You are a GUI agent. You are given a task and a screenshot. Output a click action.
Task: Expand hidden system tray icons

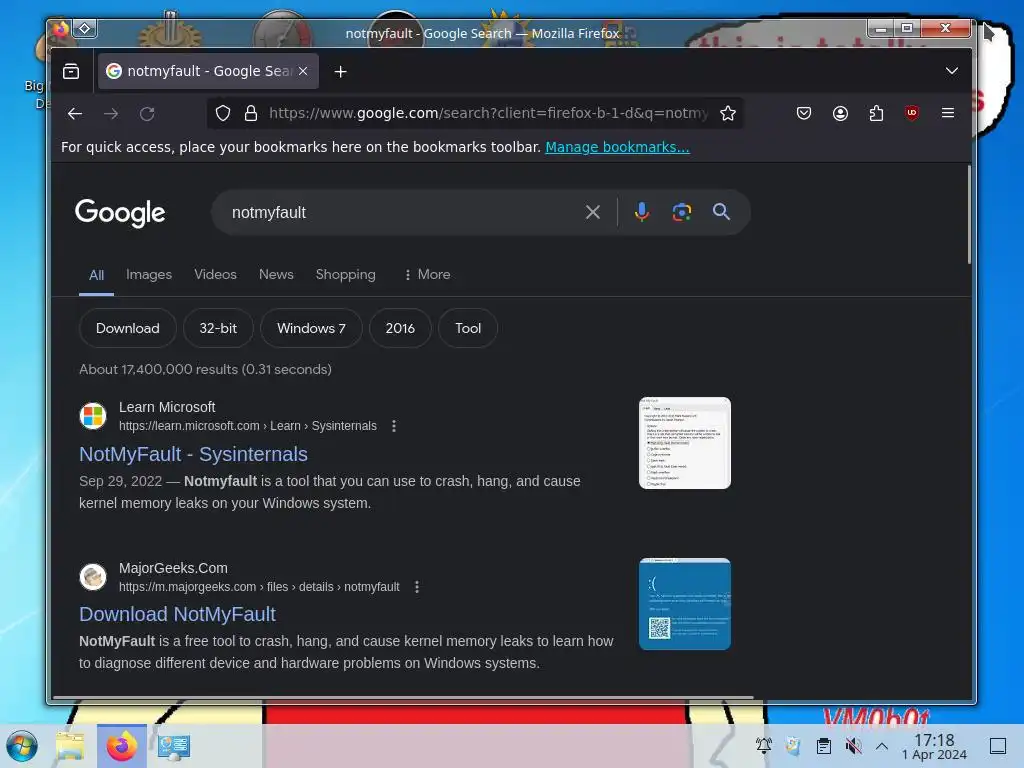(882, 746)
